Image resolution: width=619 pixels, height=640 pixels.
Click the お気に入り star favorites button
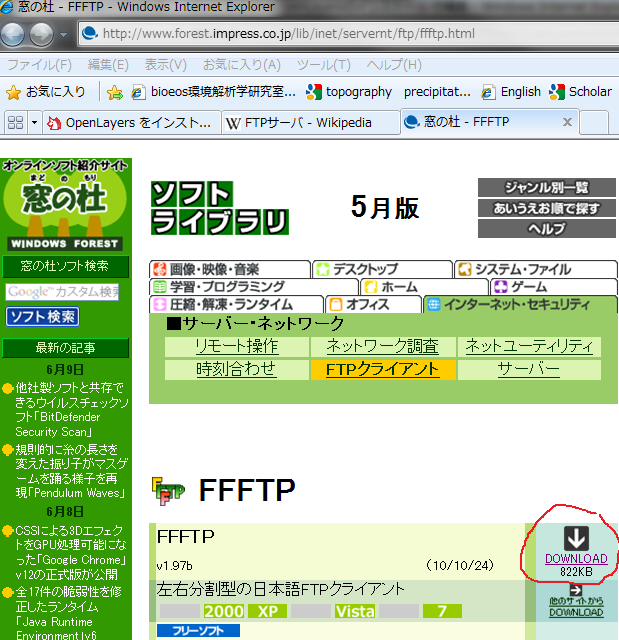click(x=46, y=92)
